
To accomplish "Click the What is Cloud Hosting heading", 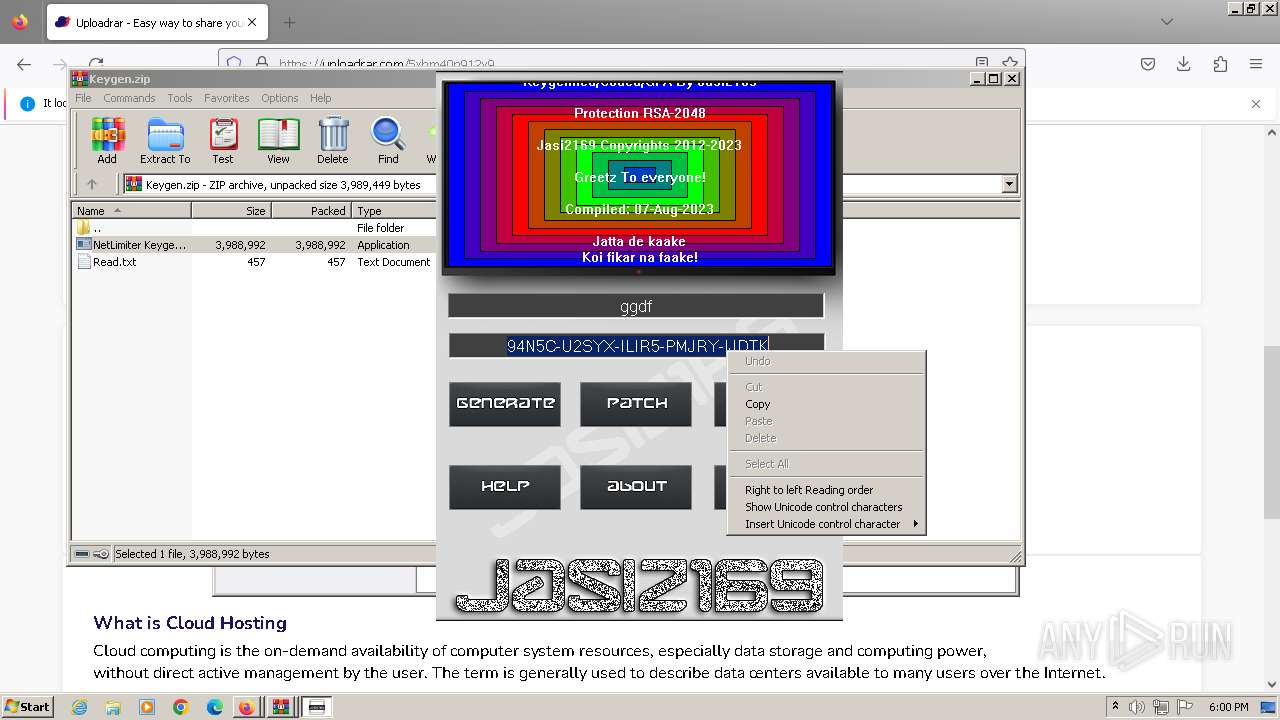I will [190, 623].
